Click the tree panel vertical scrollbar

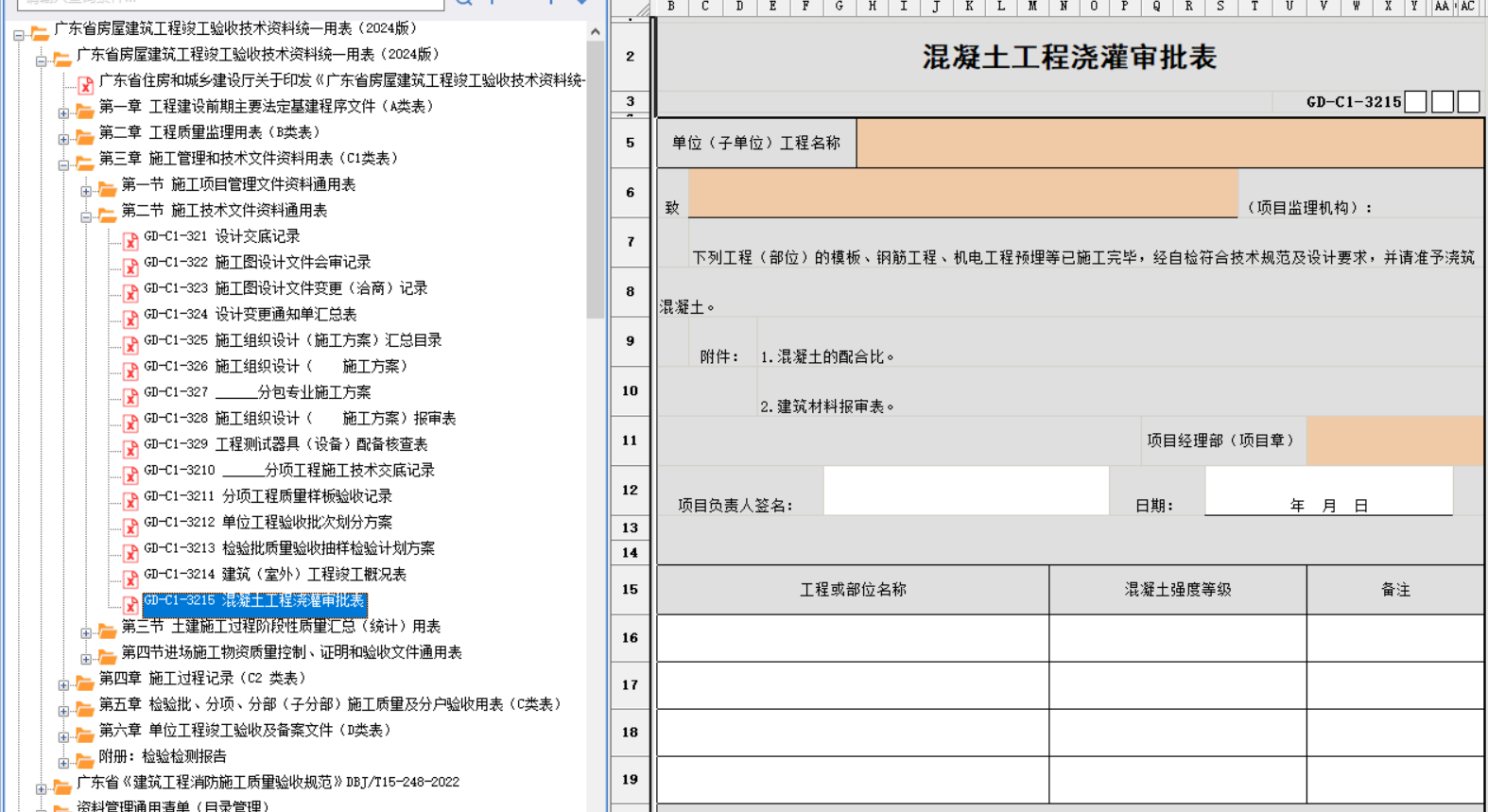595,180
